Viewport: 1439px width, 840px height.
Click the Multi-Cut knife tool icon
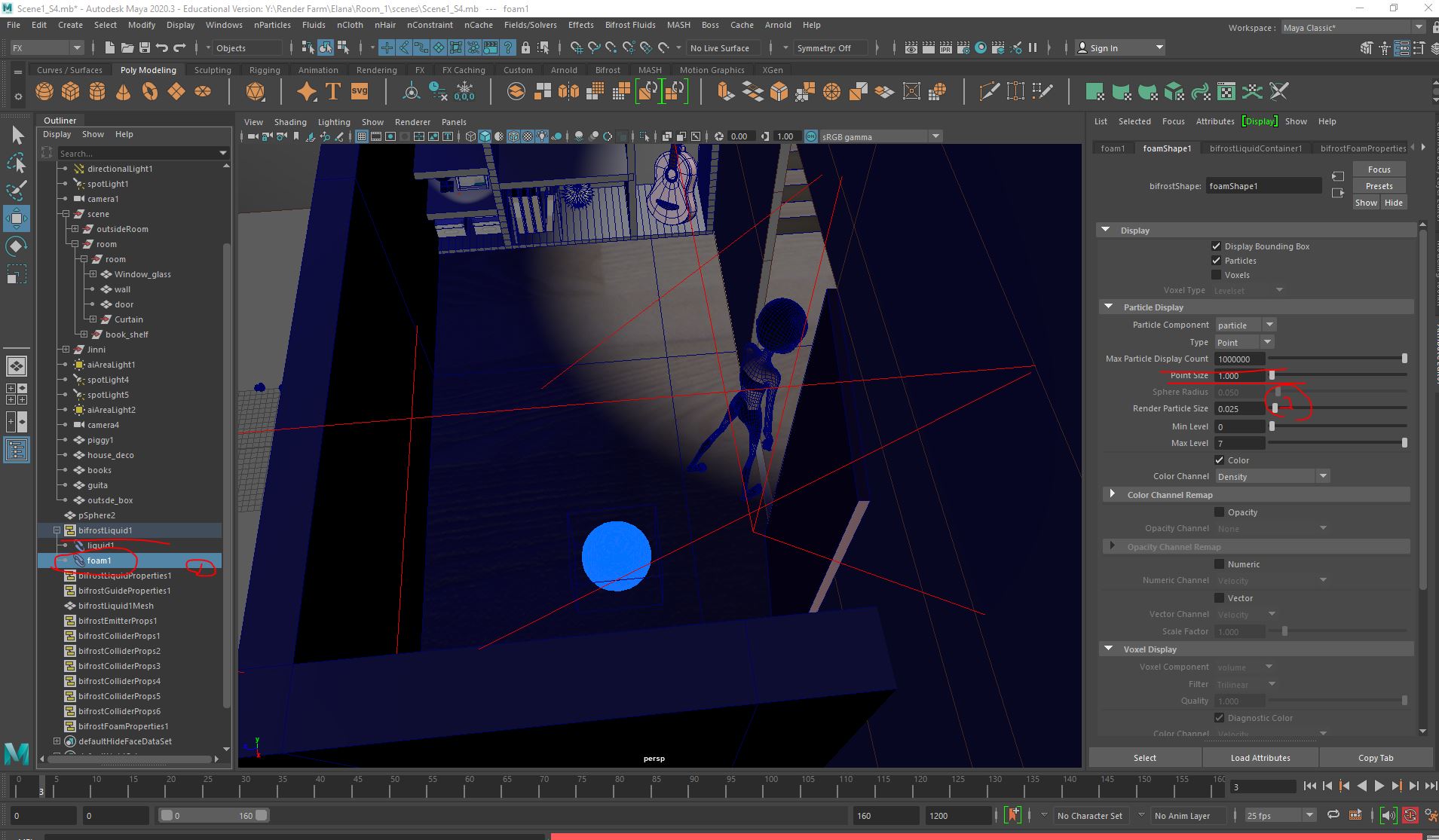tap(989, 92)
